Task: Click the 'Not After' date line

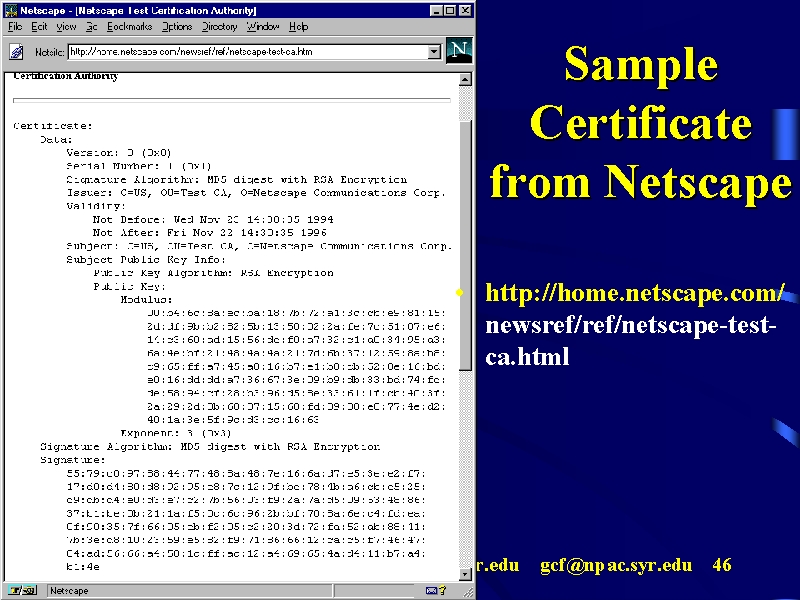Action: tap(210, 233)
